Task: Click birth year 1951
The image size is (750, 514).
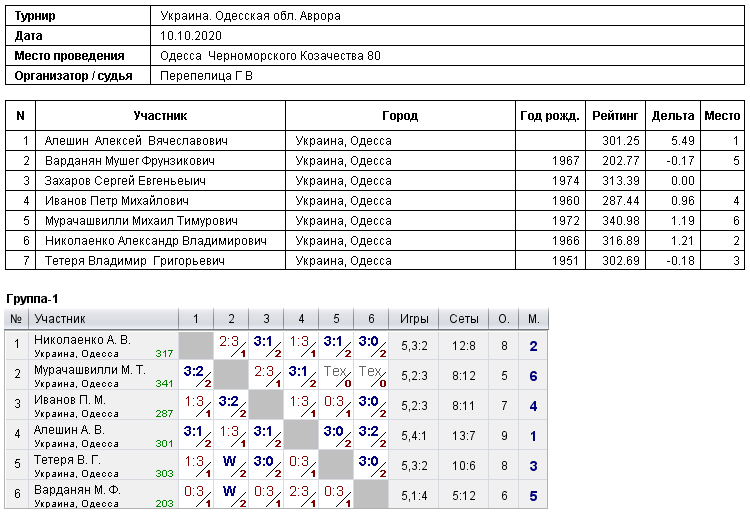Action: (x=565, y=261)
